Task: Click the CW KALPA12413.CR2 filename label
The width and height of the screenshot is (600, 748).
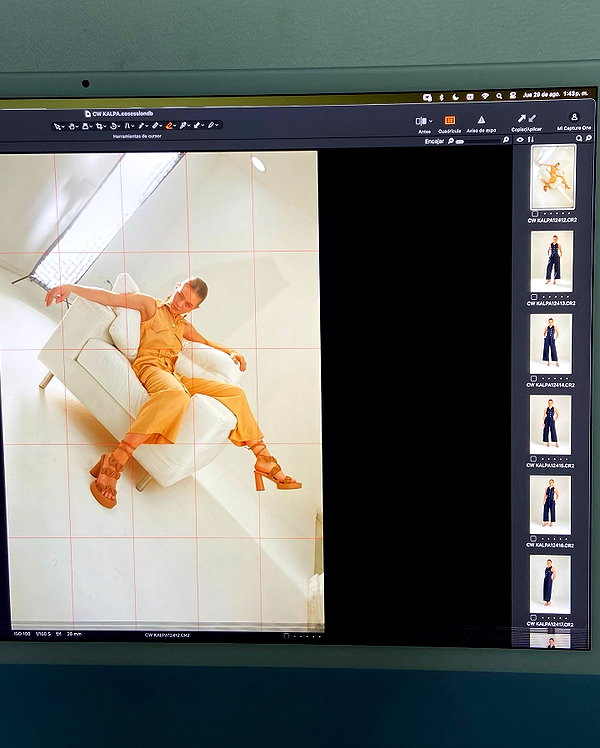Action: 551,303
